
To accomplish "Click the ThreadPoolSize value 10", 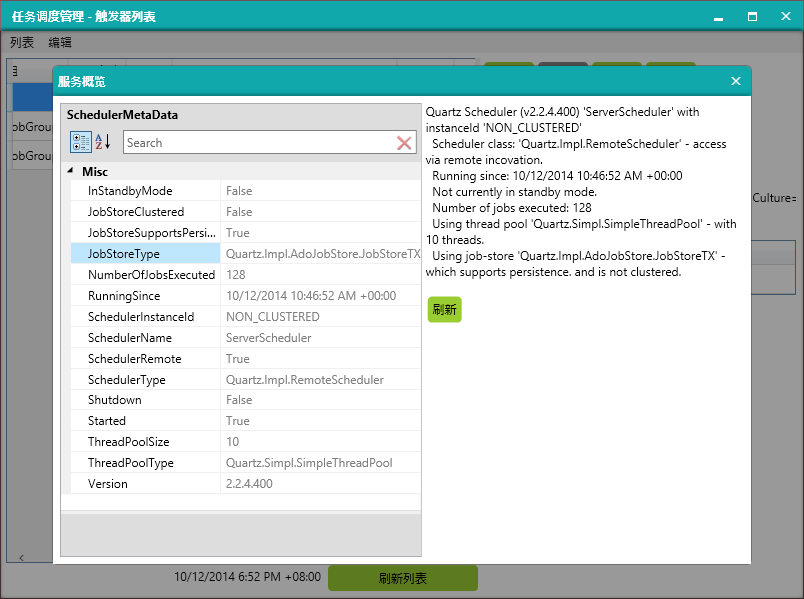I will pos(321,442).
